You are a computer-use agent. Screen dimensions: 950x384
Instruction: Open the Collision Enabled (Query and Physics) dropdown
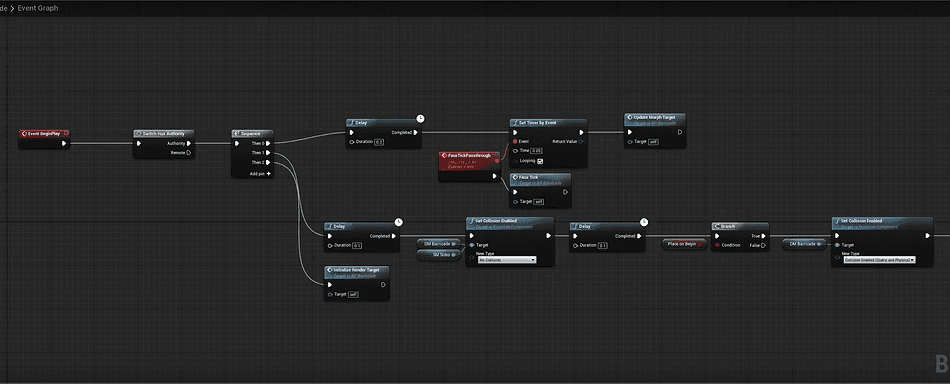[x=879, y=260]
